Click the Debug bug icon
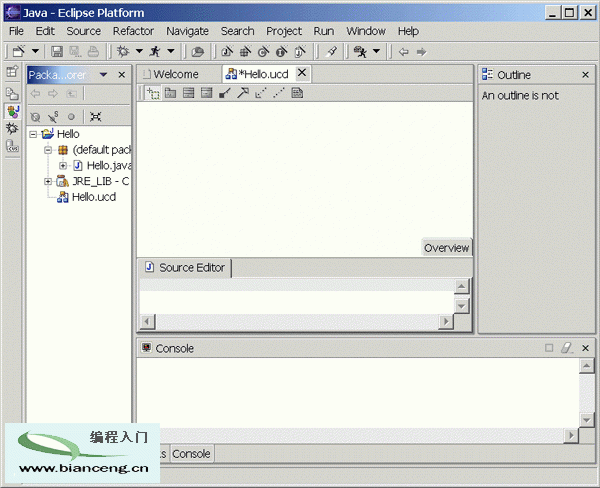 point(123,51)
